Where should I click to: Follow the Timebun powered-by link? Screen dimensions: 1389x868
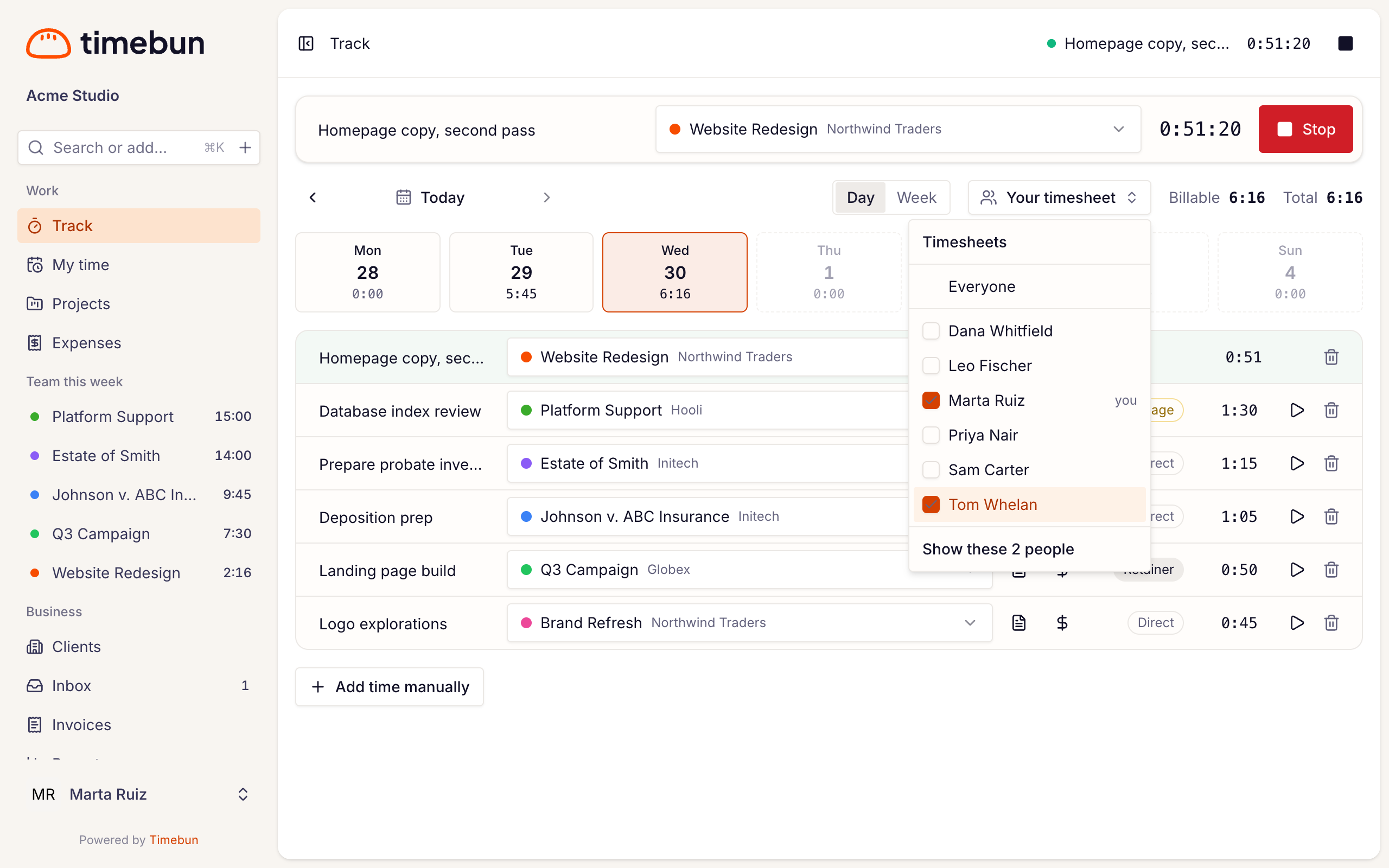pyautogui.click(x=174, y=840)
